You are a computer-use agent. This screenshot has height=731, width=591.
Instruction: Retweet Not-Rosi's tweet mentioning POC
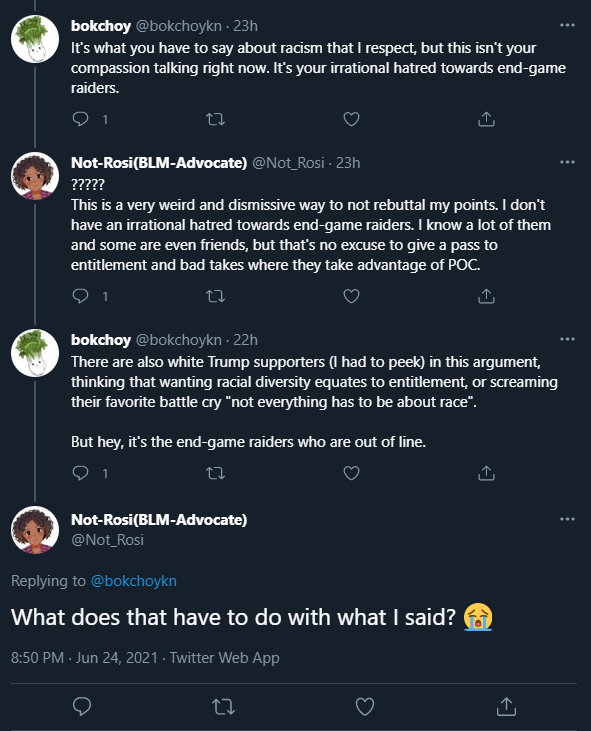point(215,296)
